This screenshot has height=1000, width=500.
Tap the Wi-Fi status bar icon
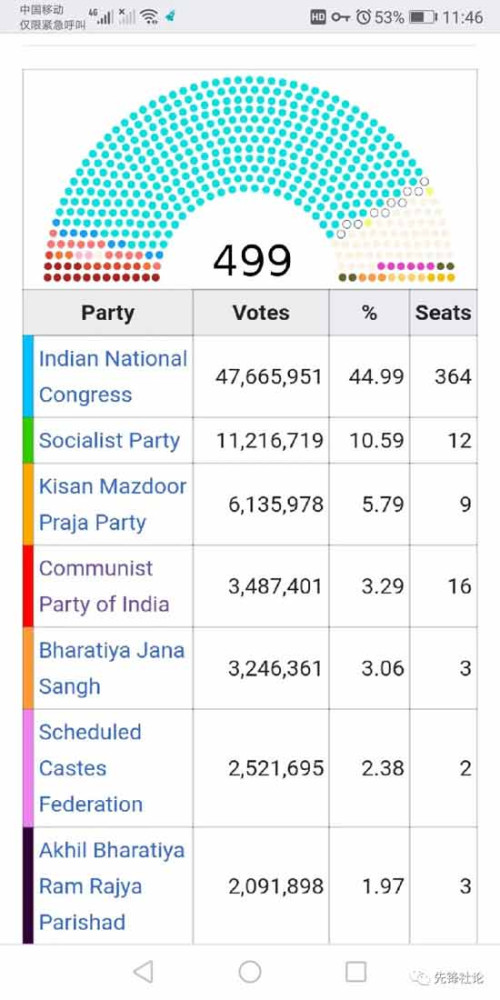(149, 17)
